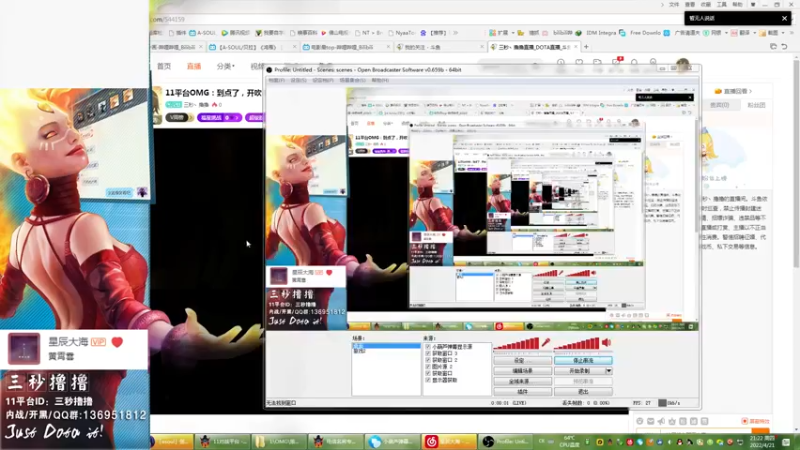800x450 pixels.
Task: Expand the 分类 dropdown in the bilibili nav
Action: click(x=225, y=66)
